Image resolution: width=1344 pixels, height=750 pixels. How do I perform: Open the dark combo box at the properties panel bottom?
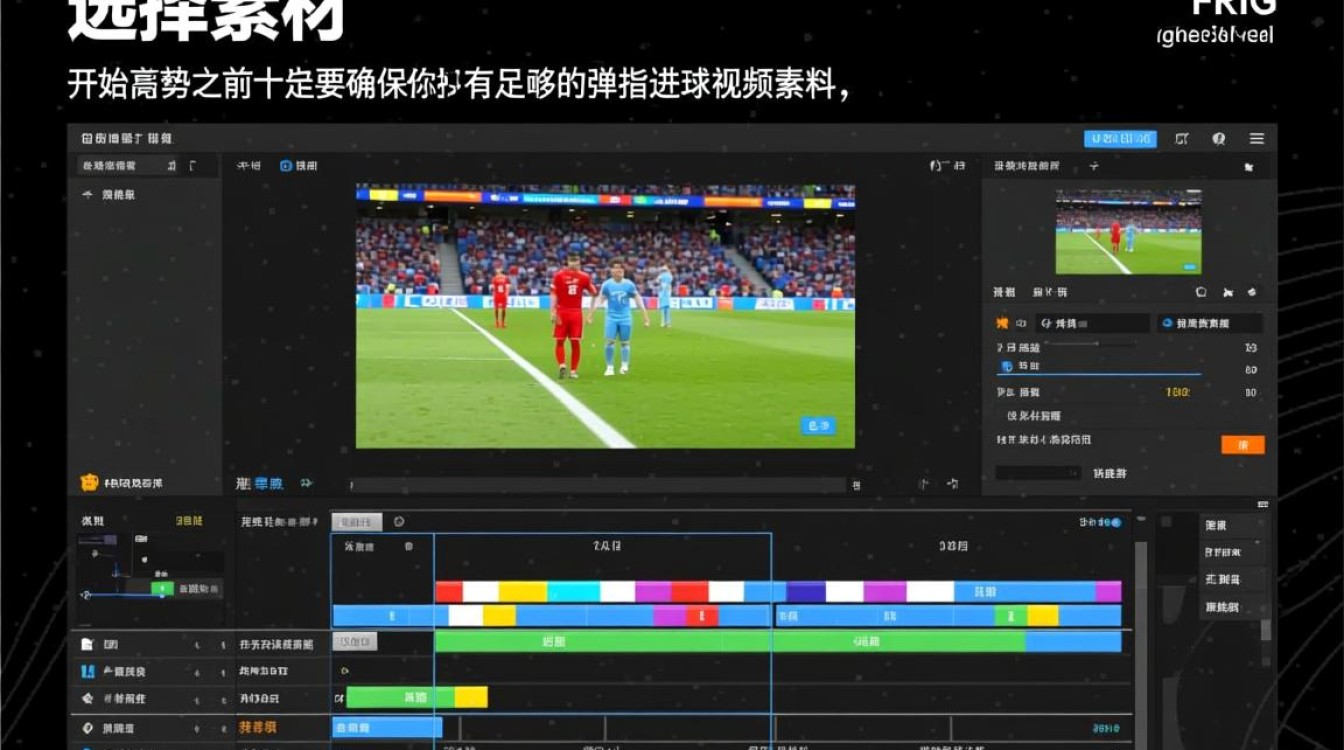tap(1038, 473)
